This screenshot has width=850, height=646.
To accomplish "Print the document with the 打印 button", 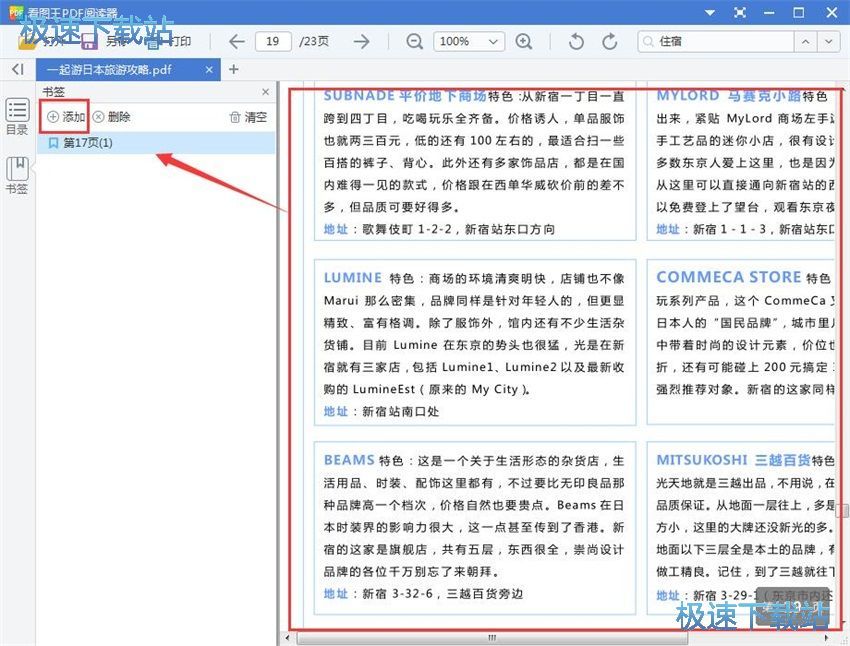I will coord(169,41).
